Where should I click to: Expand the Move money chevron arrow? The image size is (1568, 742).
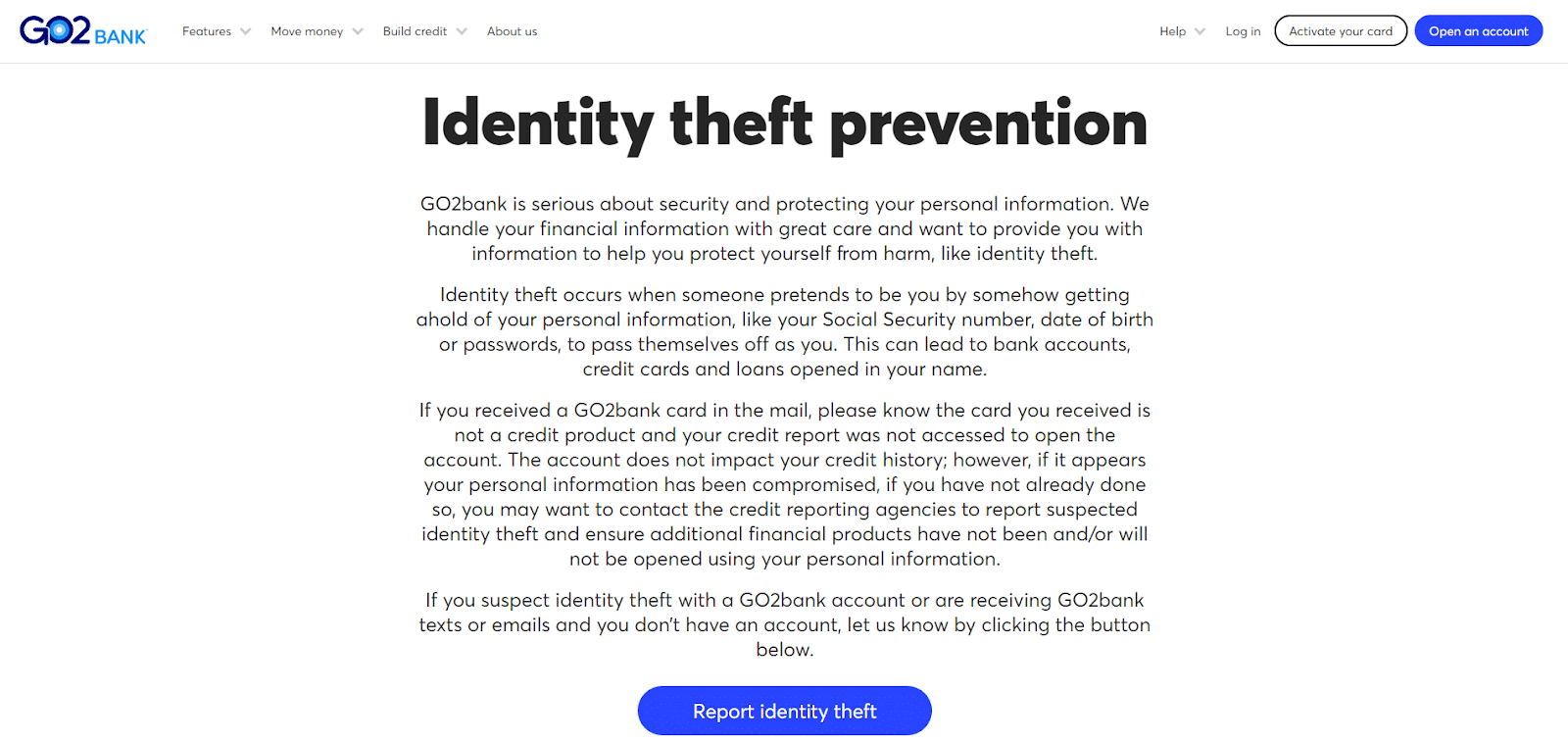coord(358,31)
